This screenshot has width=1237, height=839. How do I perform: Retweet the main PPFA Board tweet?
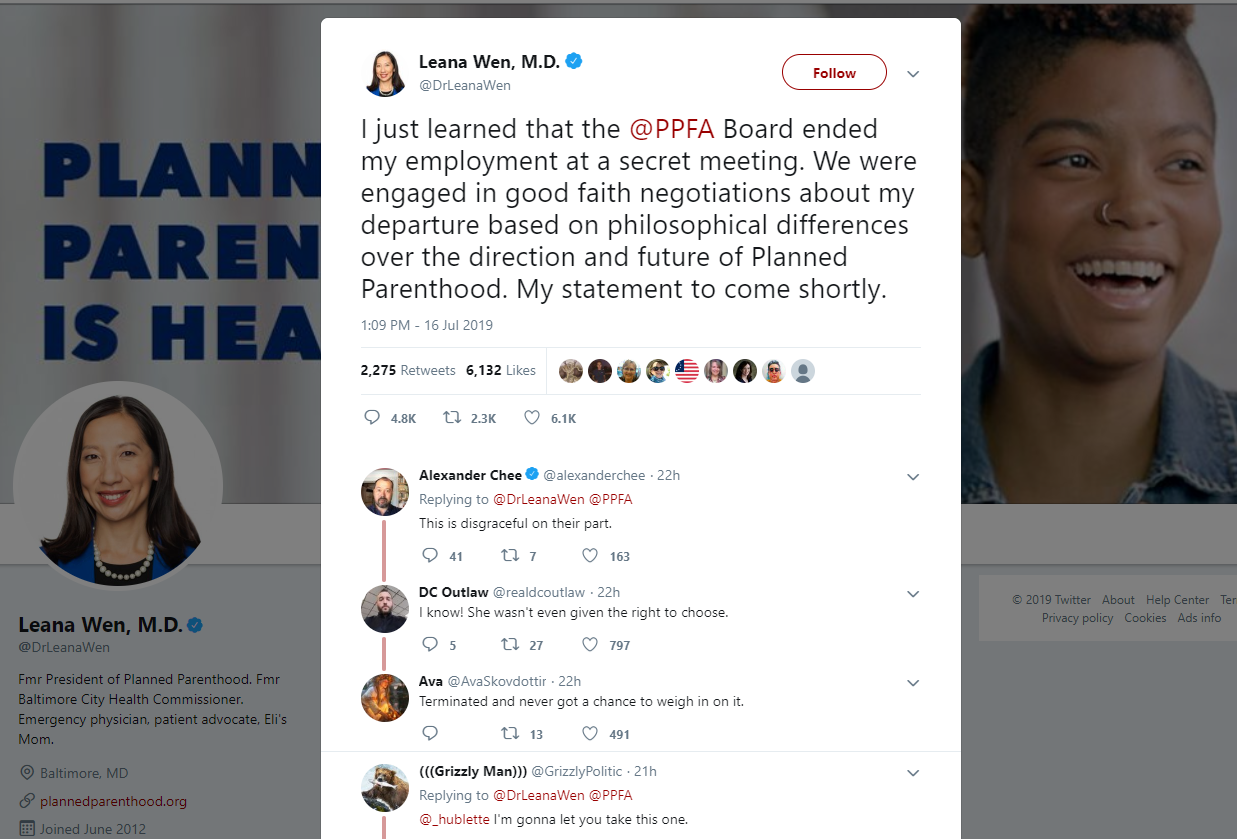point(453,418)
